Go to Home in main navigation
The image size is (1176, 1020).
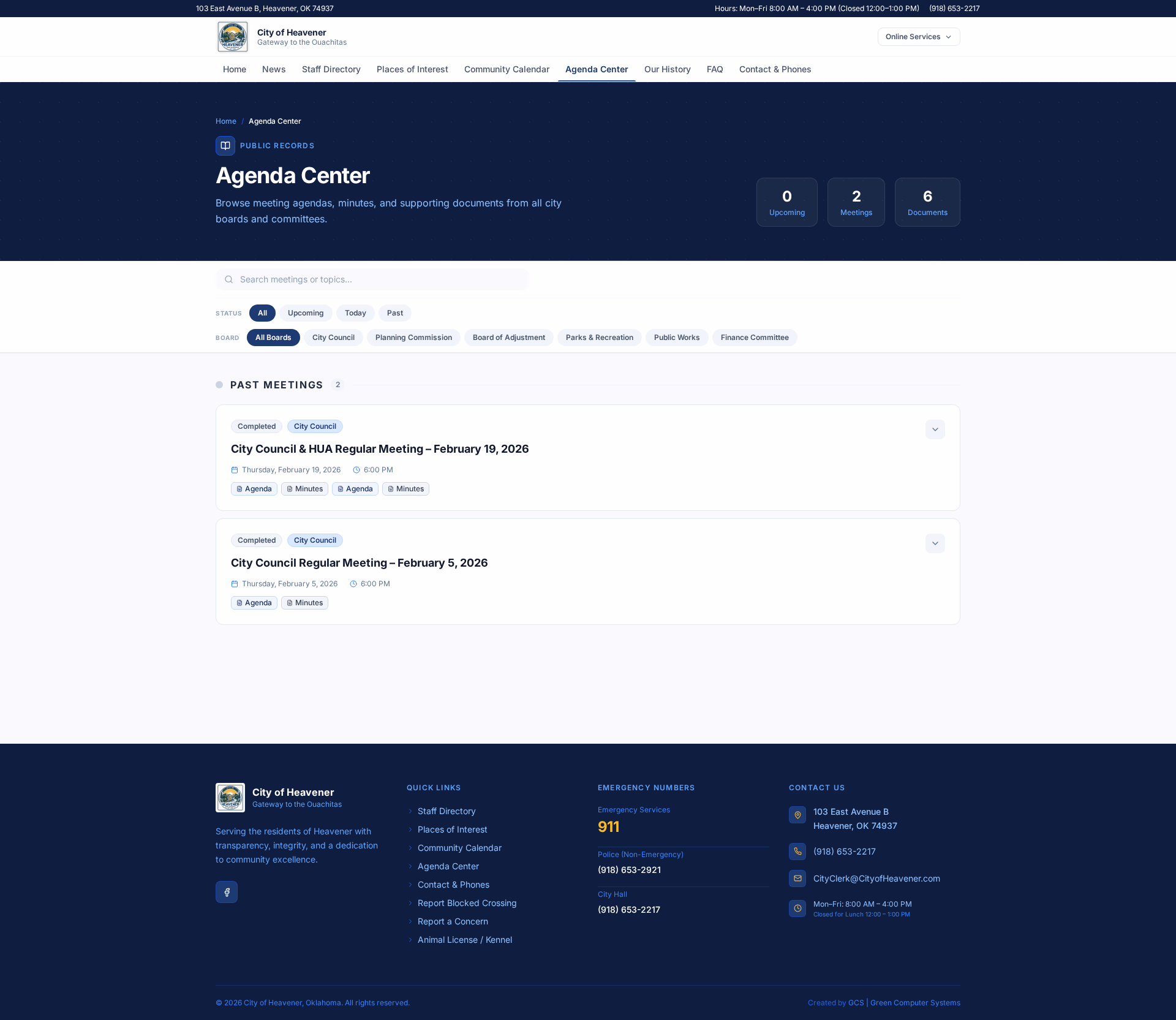point(235,69)
